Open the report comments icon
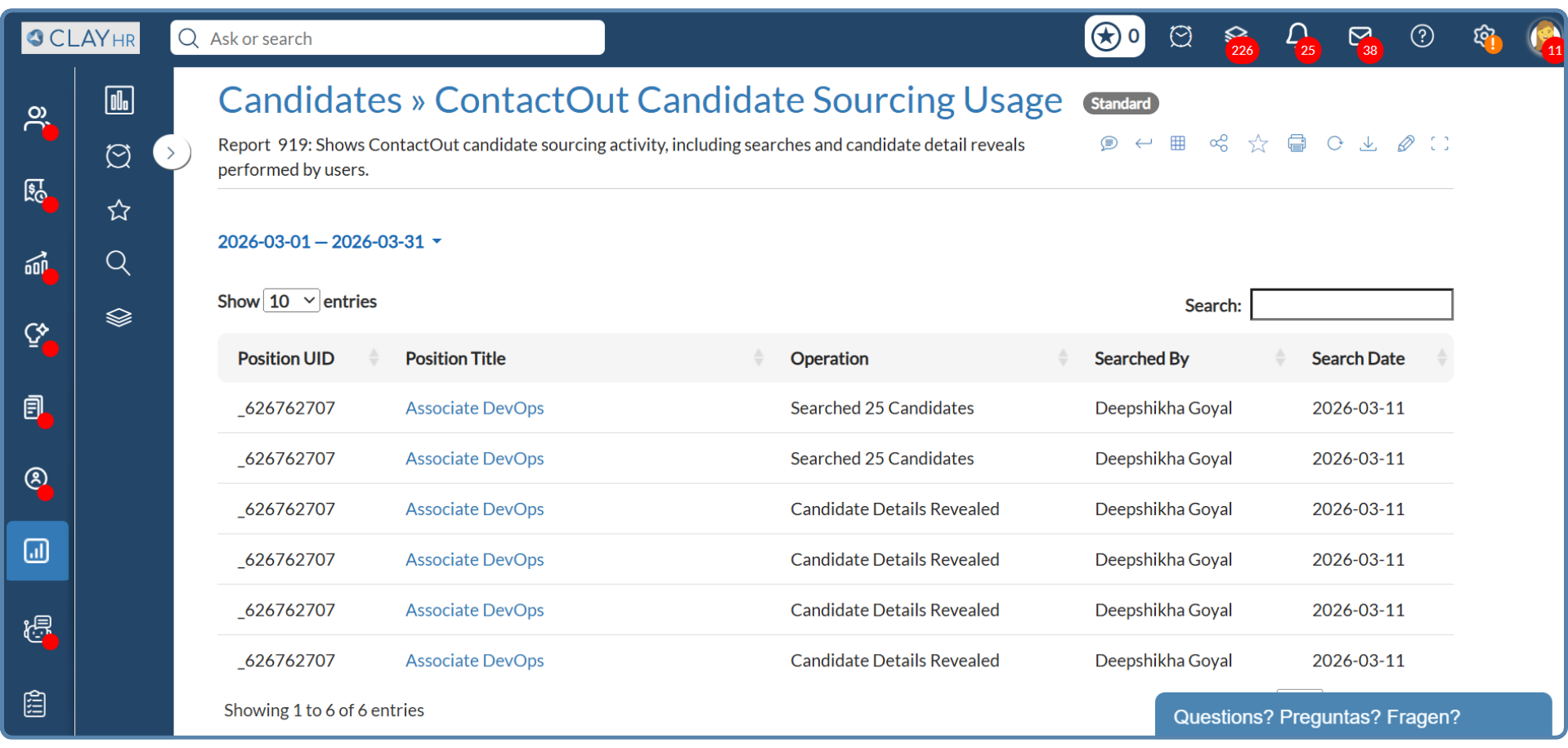 tap(1109, 144)
